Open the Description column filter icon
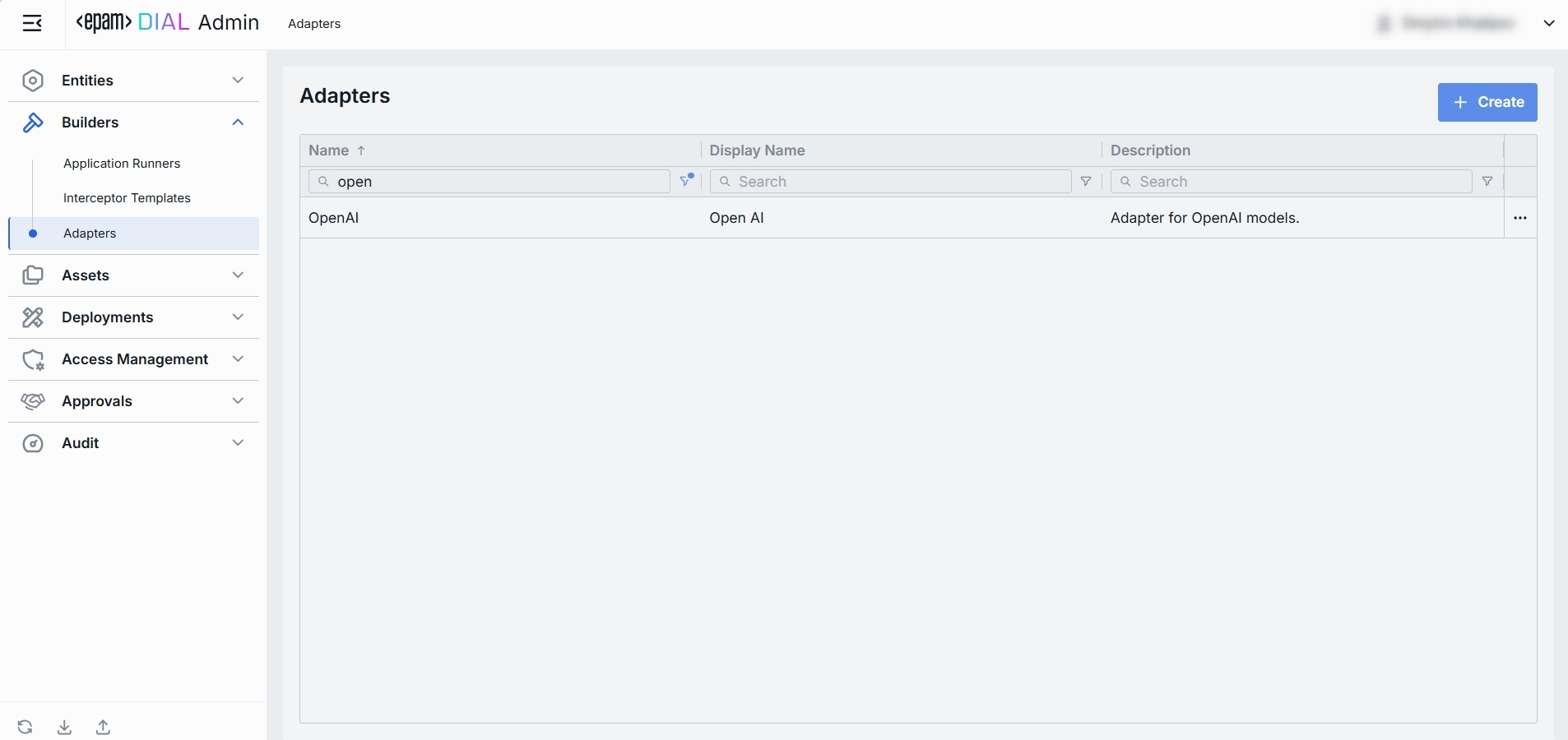 point(1487,182)
